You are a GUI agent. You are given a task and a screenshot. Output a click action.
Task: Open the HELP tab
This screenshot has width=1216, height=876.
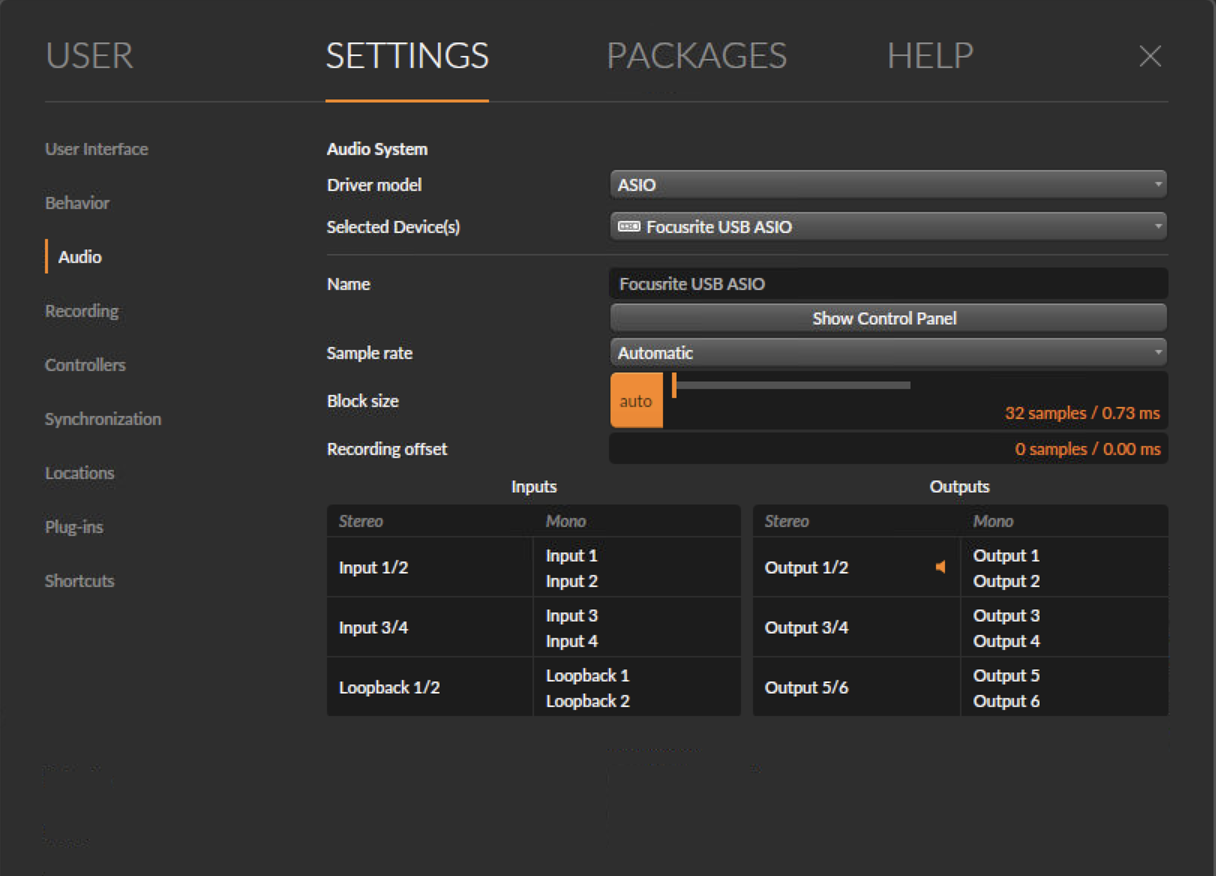[x=929, y=57]
